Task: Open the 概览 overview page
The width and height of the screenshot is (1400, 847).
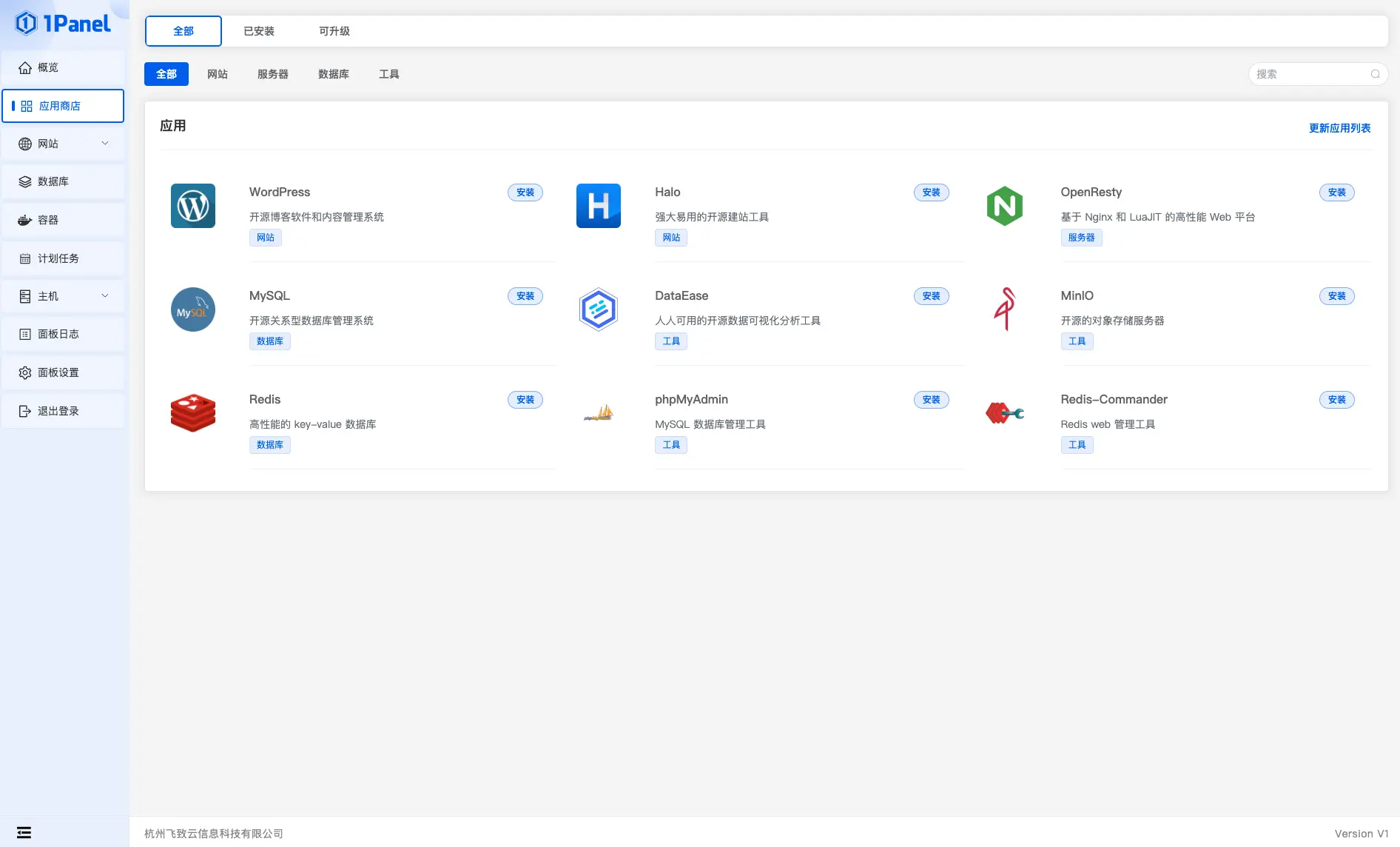Action: (x=63, y=67)
